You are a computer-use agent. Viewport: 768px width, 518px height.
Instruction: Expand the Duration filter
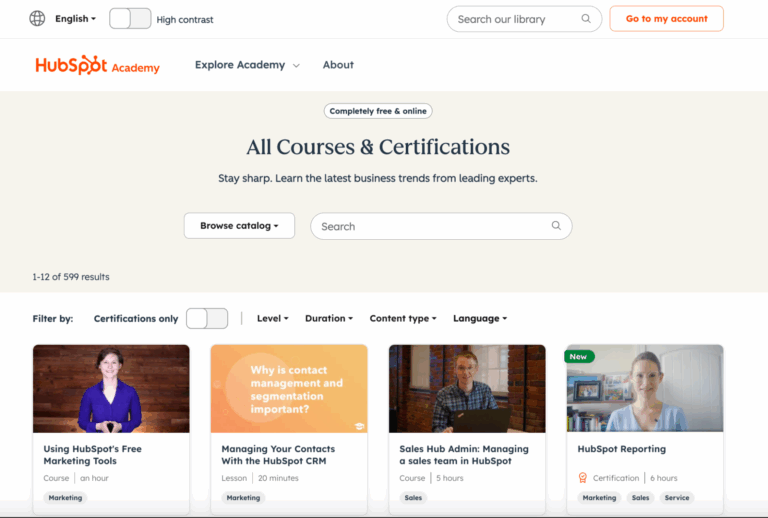(329, 318)
